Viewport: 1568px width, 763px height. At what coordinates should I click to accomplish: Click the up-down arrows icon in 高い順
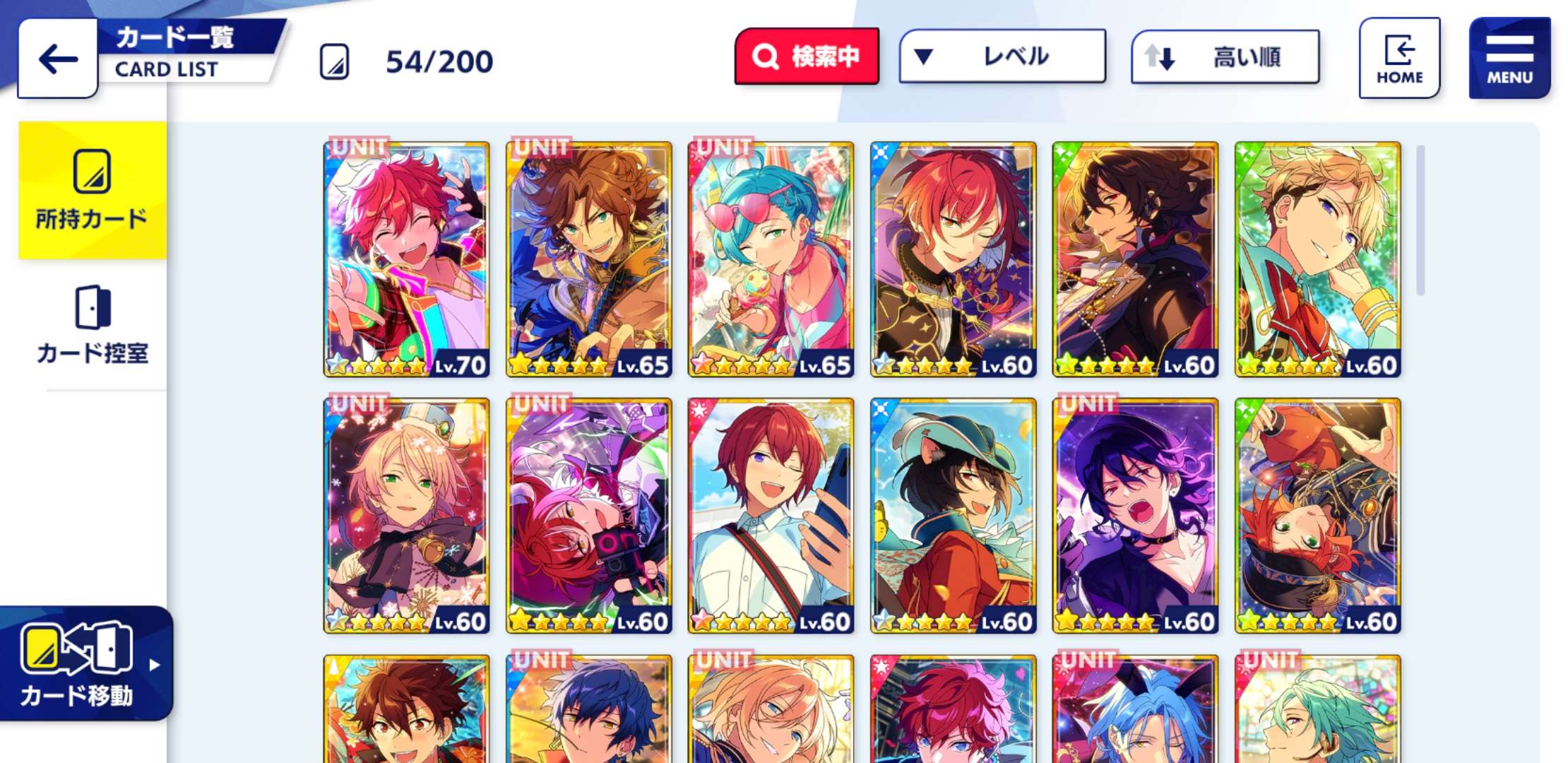coord(1160,57)
